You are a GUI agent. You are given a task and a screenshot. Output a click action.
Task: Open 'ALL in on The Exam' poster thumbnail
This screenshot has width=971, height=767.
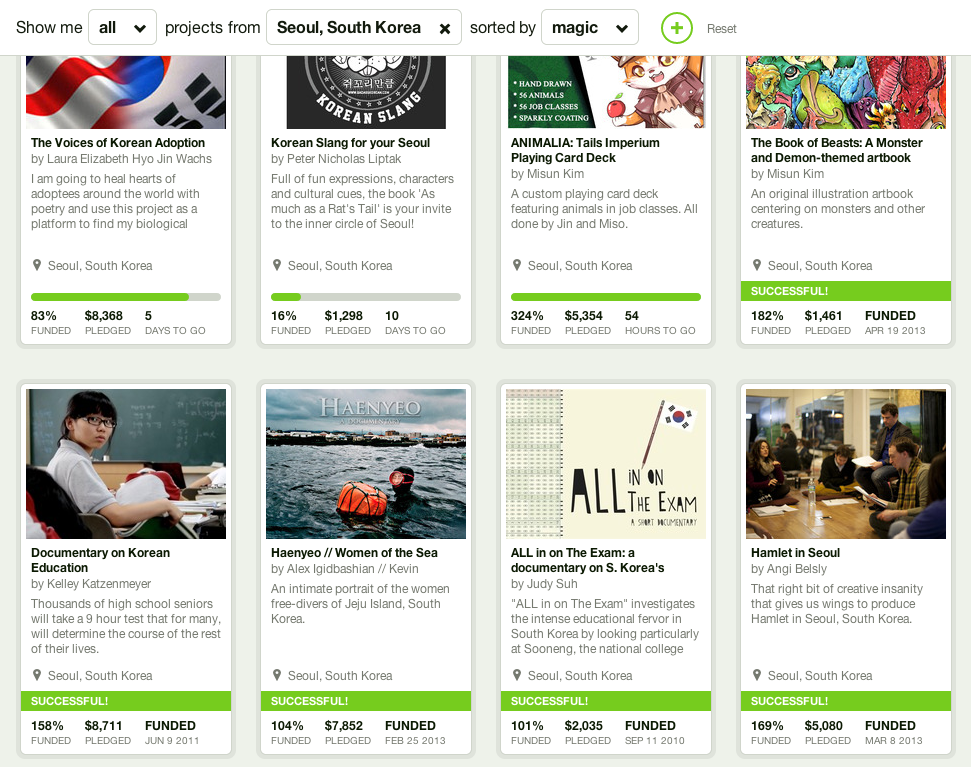click(x=606, y=464)
